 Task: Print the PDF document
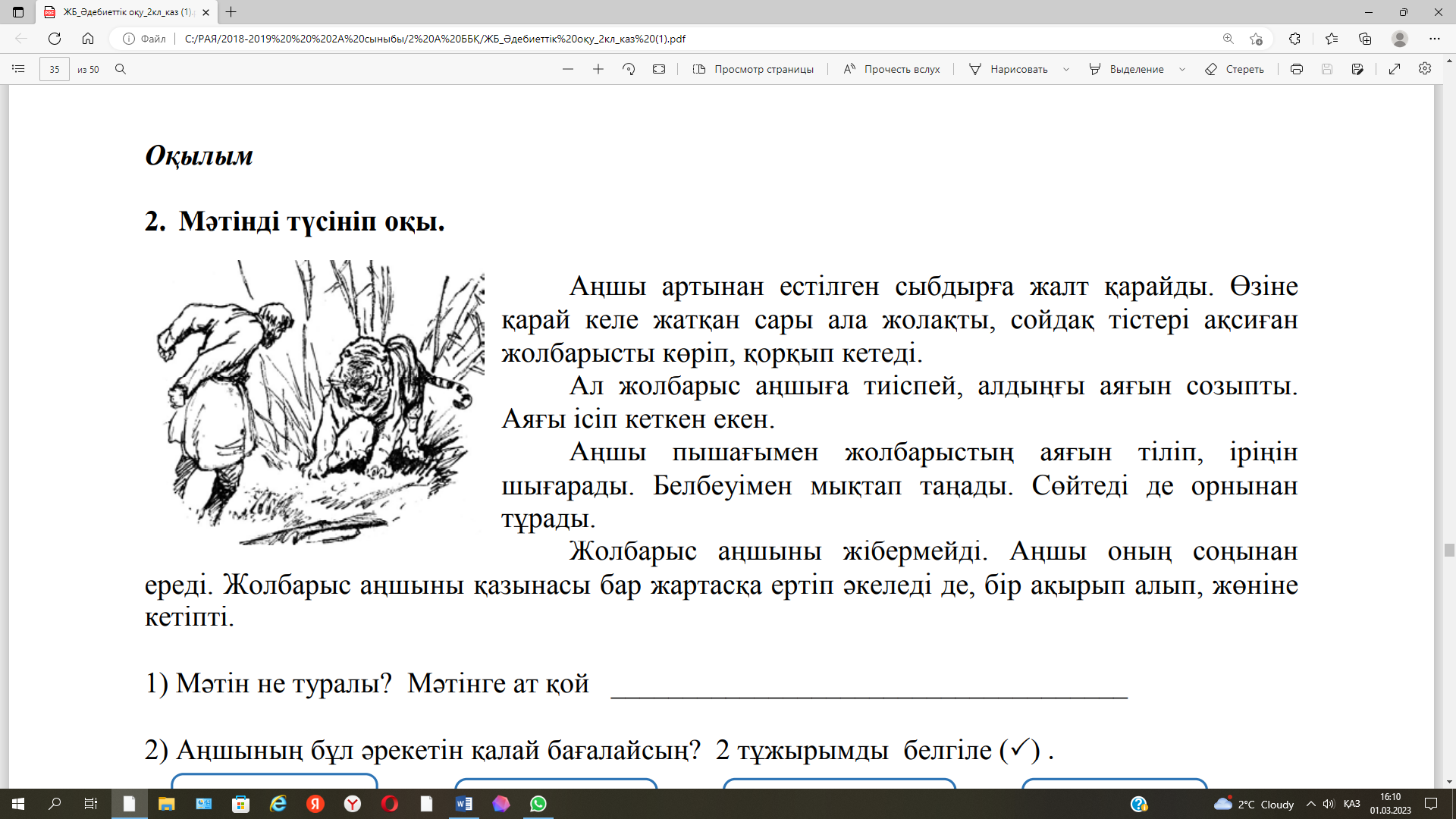click(1297, 69)
